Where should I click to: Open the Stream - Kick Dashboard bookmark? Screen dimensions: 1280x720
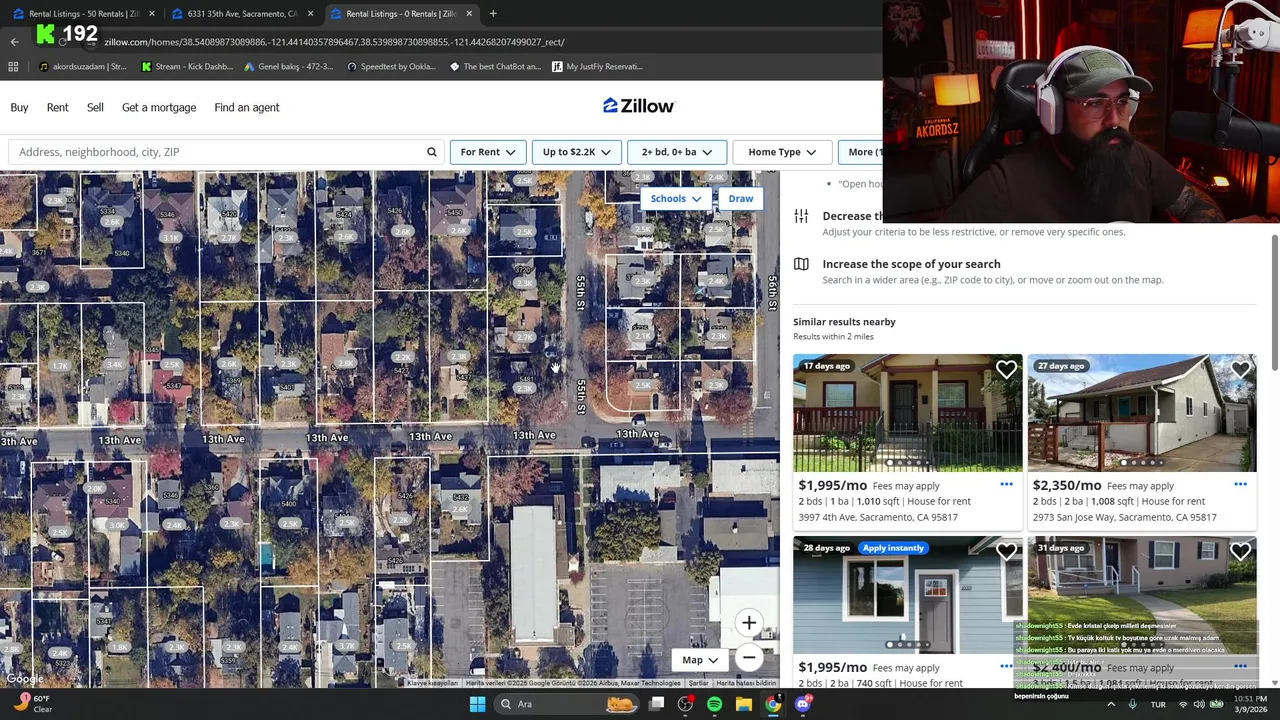pyautogui.click(x=187, y=67)
